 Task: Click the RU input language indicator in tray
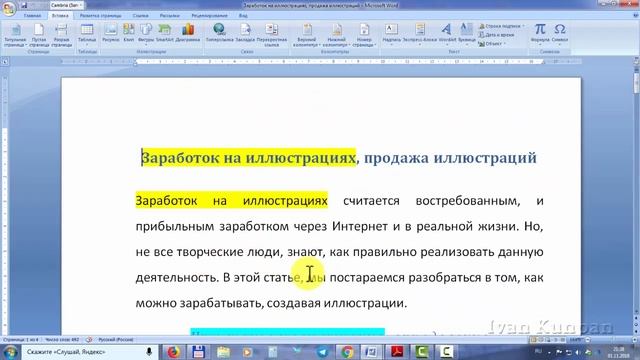pyautogui.click(x=538, y=352)
